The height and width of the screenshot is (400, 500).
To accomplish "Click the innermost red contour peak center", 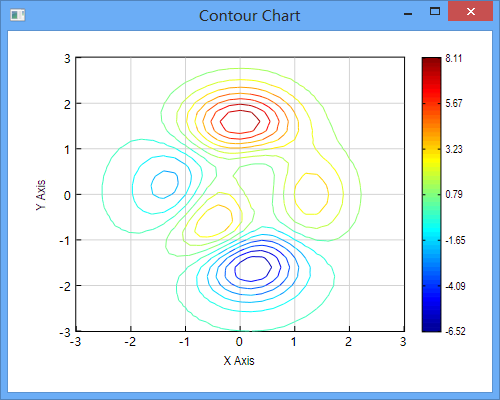I will 240,122.
